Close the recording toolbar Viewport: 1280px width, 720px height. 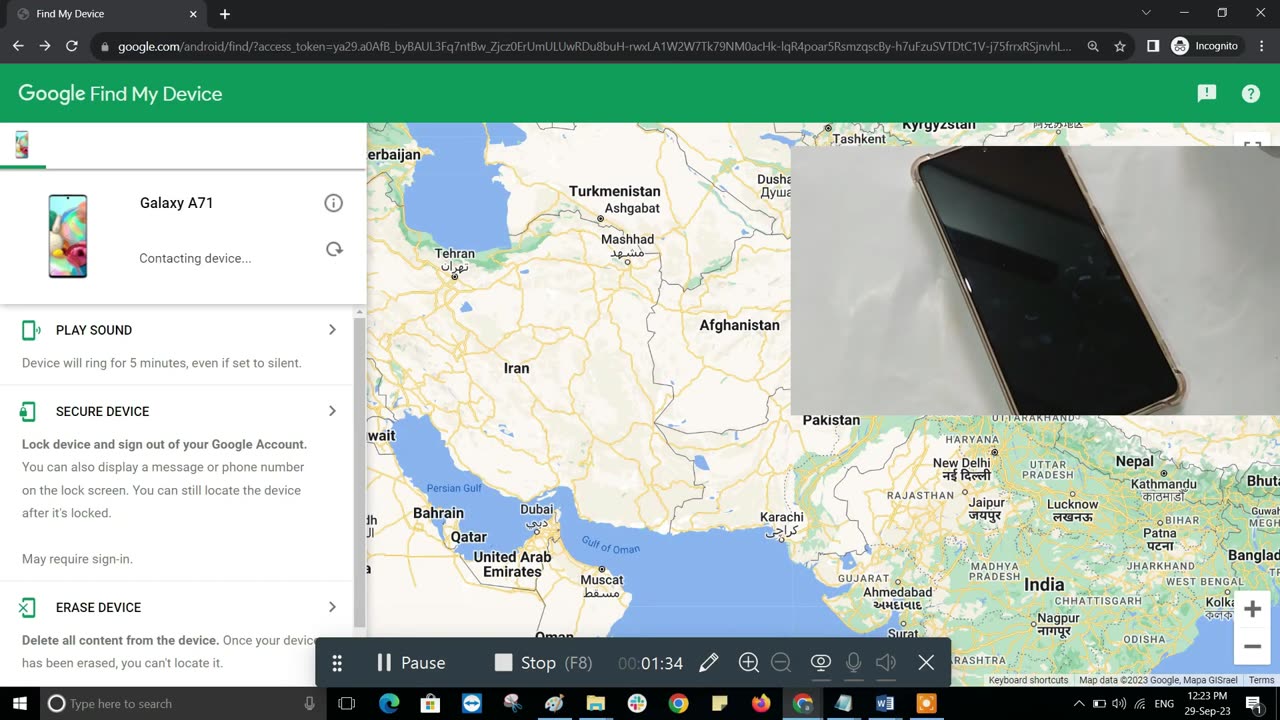tap(926, 663)
